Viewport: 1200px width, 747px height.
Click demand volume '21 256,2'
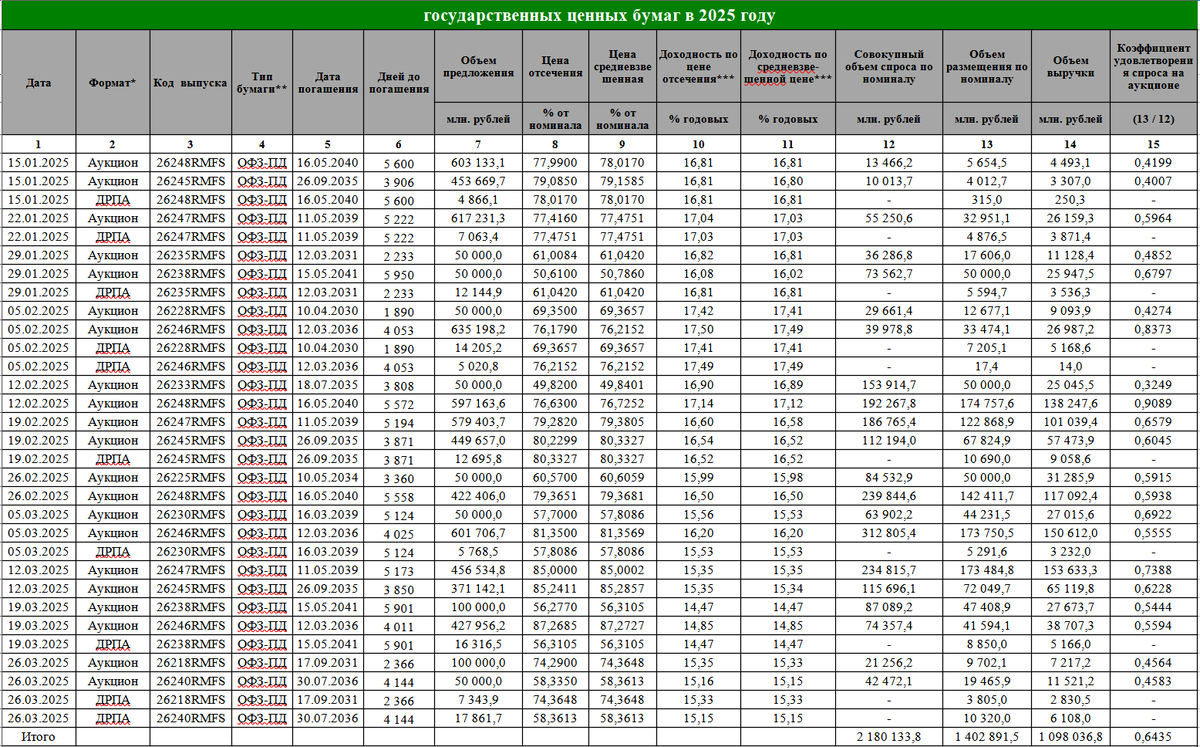tap(889, 663)
